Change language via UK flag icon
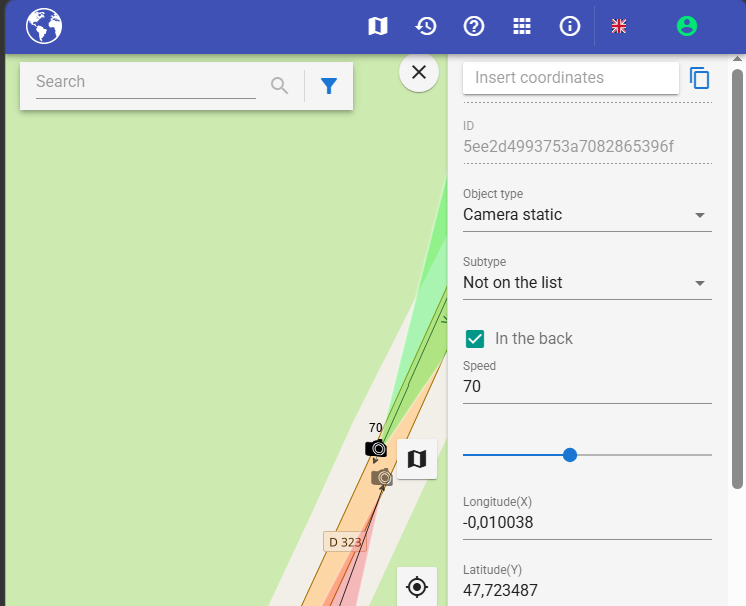Image resolution: width=746 pixels, height=606 pixels. [x=619, y=26]
